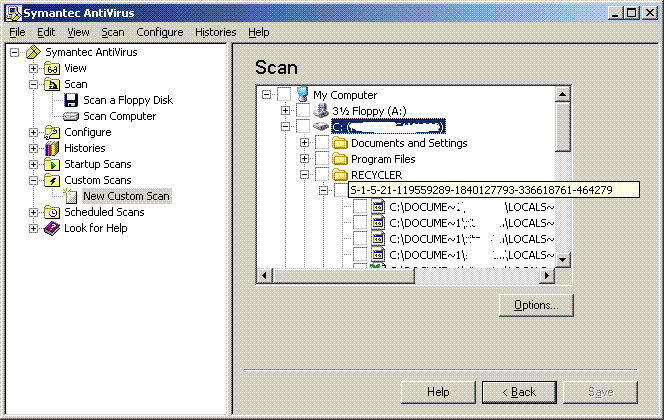Click the vertical scrollbar thumb in scan tree

tap(562, 127)
